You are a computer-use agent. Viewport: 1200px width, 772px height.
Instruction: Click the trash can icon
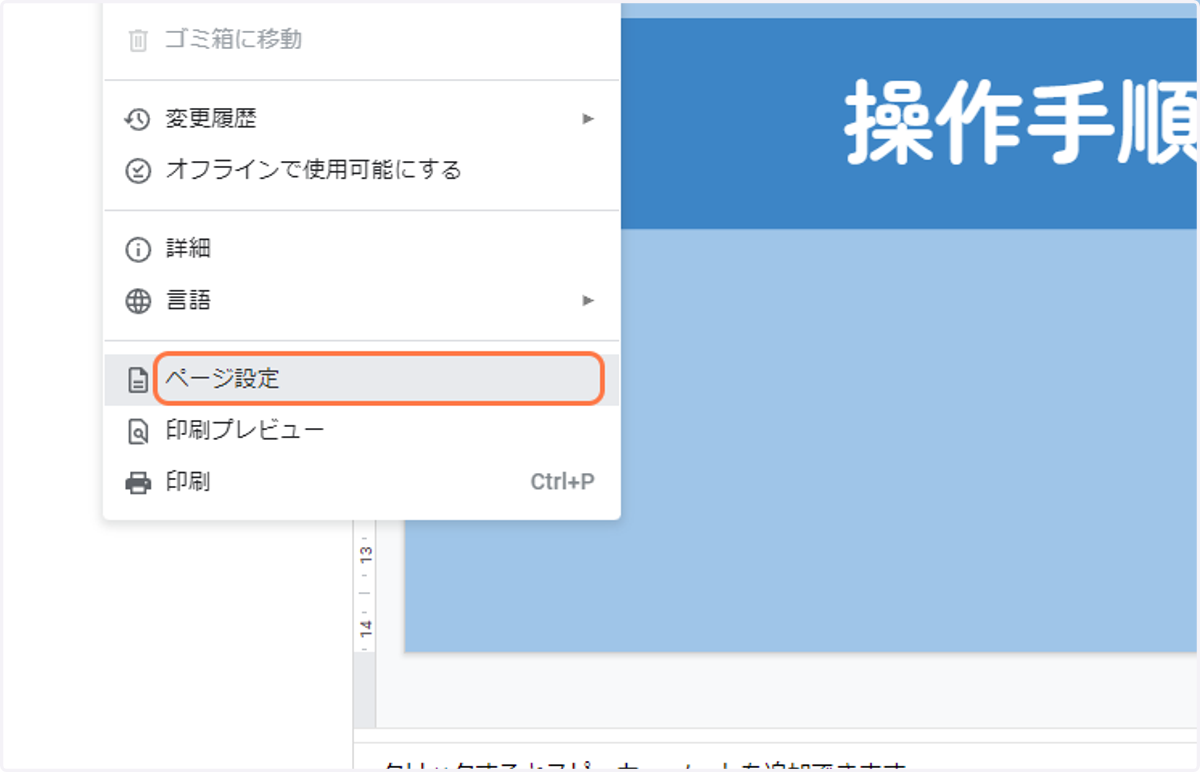[138, 40]
